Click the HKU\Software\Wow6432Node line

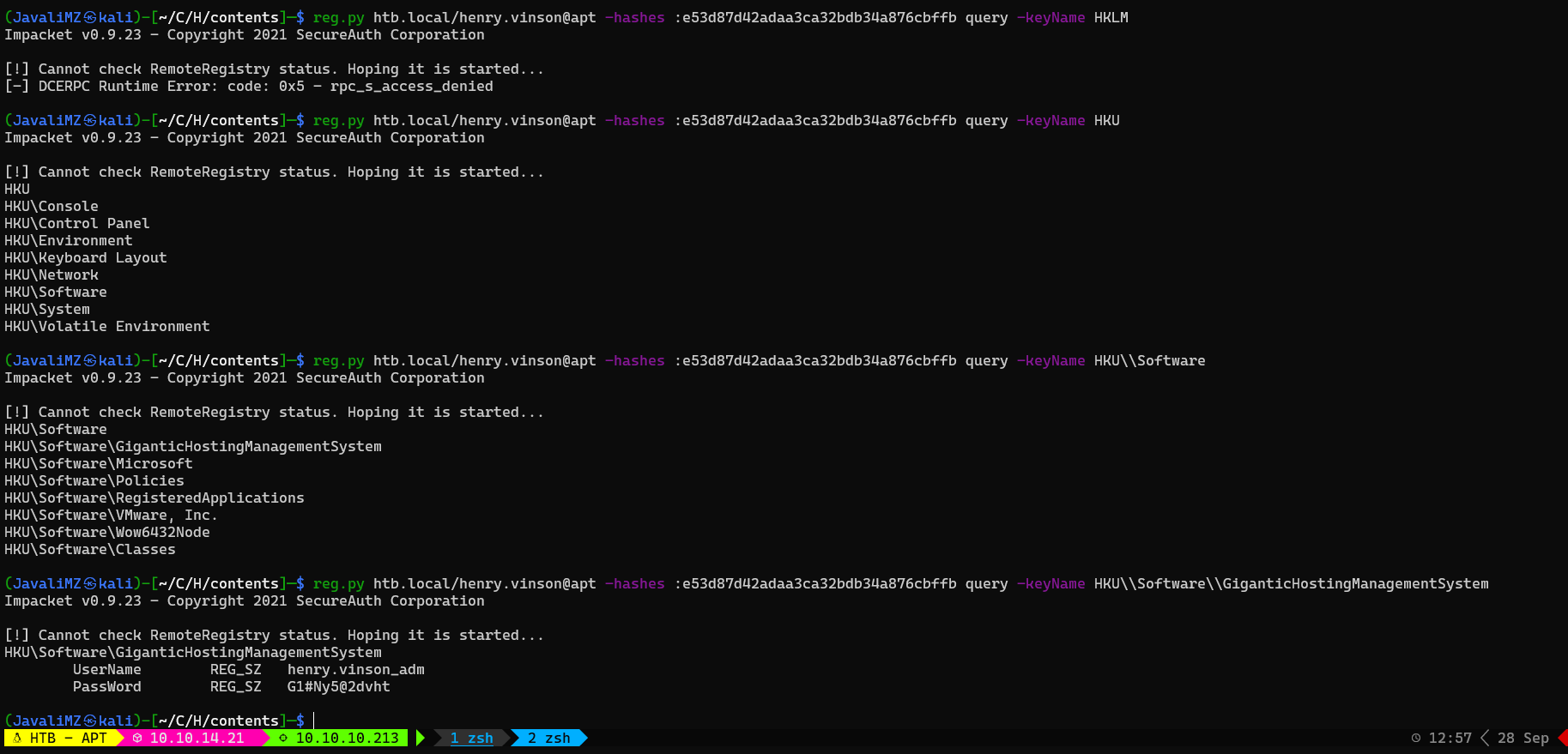click(107, 532)
